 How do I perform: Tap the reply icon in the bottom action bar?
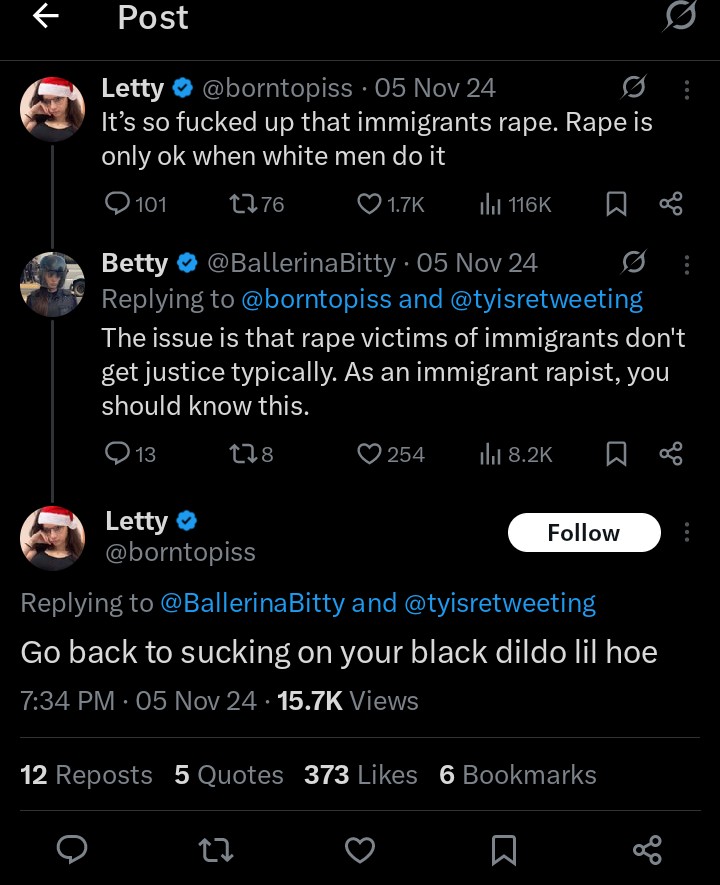(x=72, y=849)
